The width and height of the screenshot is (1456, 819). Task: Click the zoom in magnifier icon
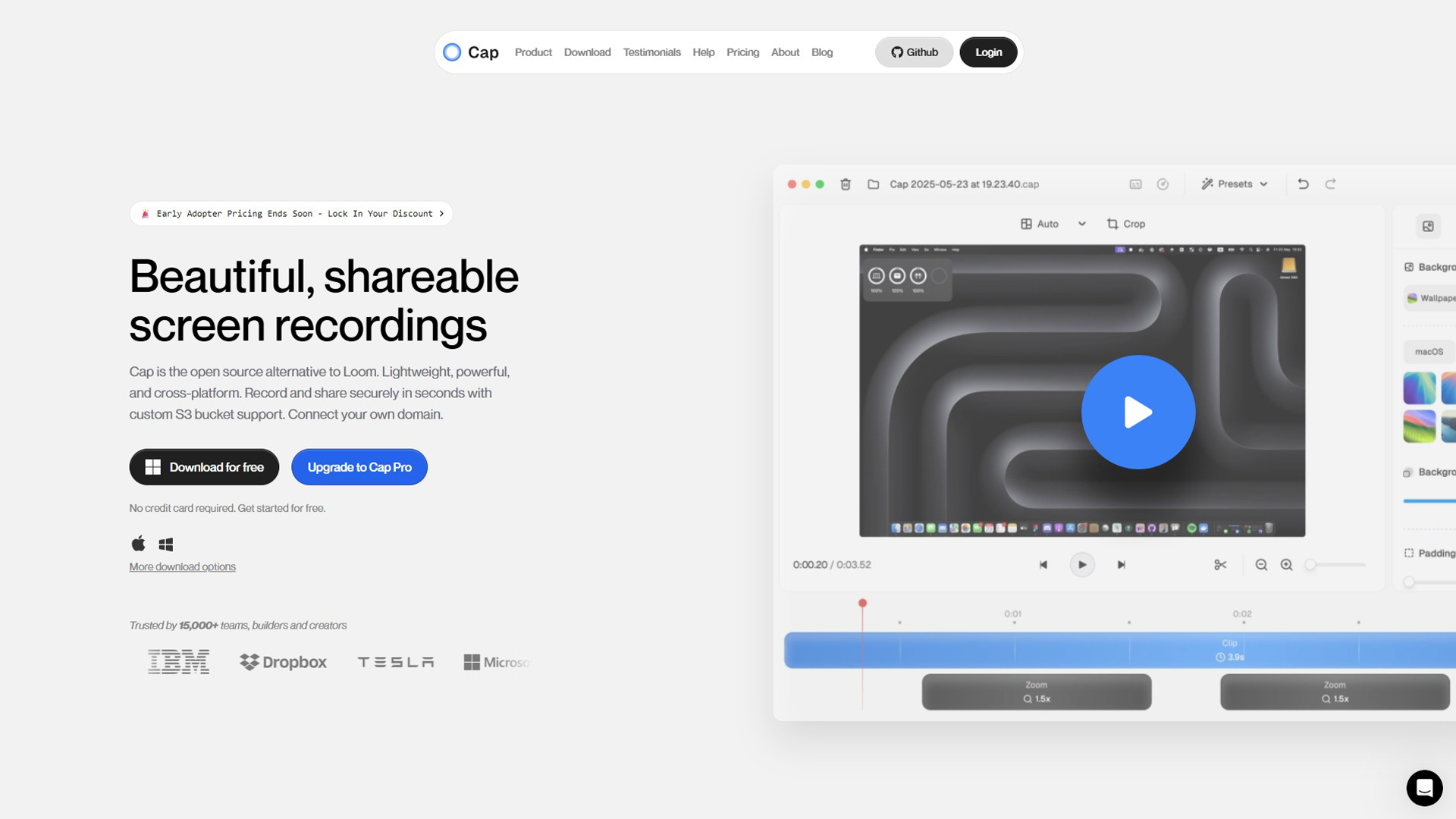coord(1287,565)
